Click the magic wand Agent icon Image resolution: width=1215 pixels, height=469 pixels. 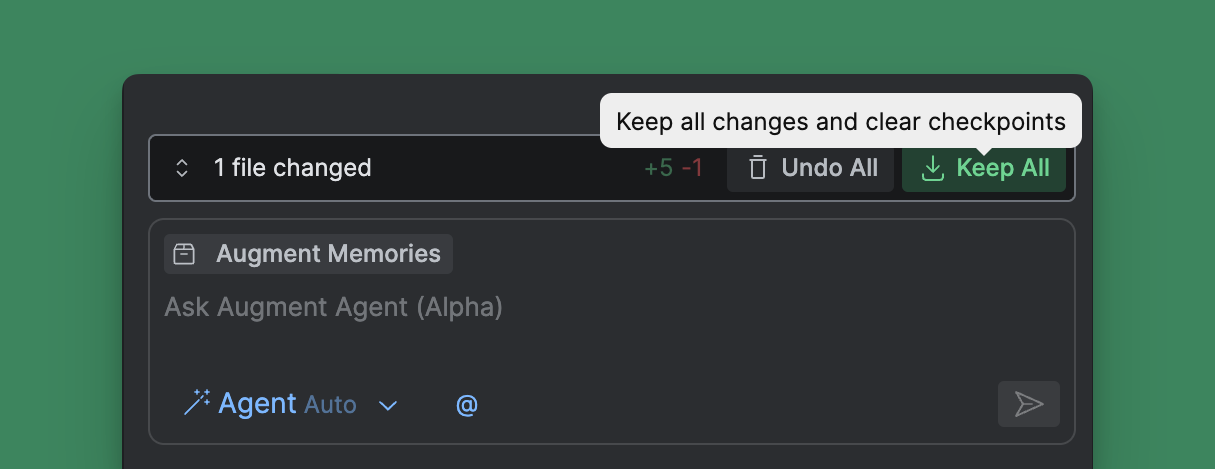196,404
